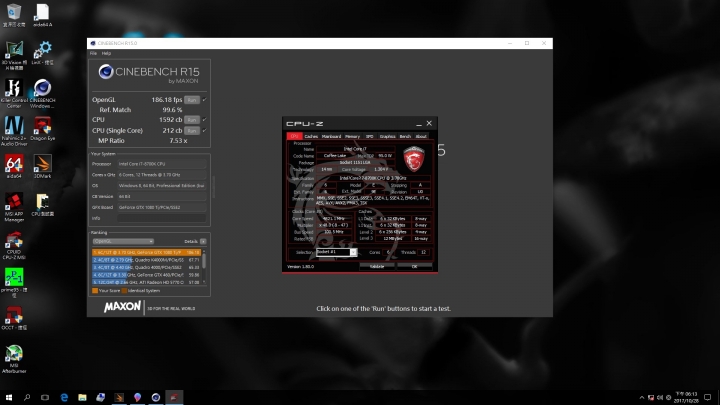Toggle the CPU (Single Core) test checkbox

coord(204,130)
